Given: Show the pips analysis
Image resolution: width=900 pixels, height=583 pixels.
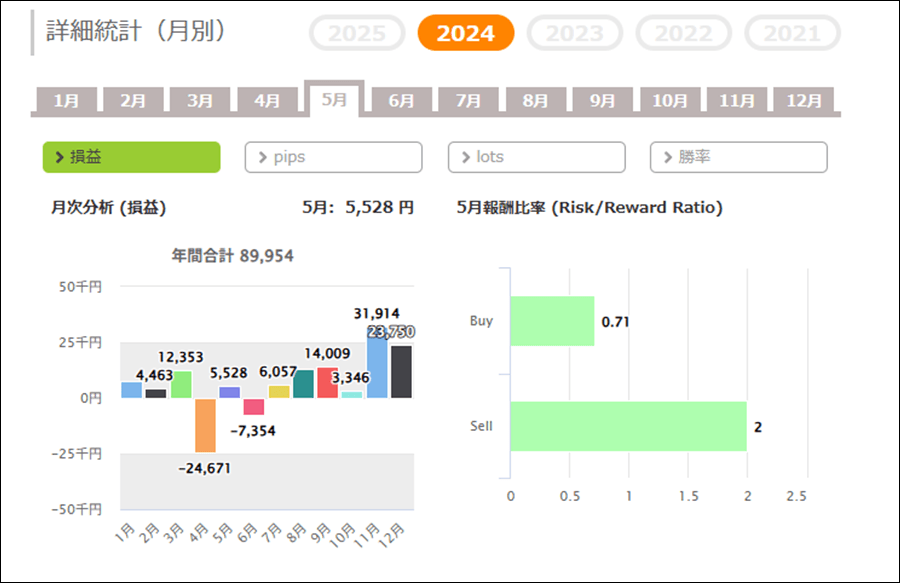Looking at the screenshot, I should coord(333,157).
